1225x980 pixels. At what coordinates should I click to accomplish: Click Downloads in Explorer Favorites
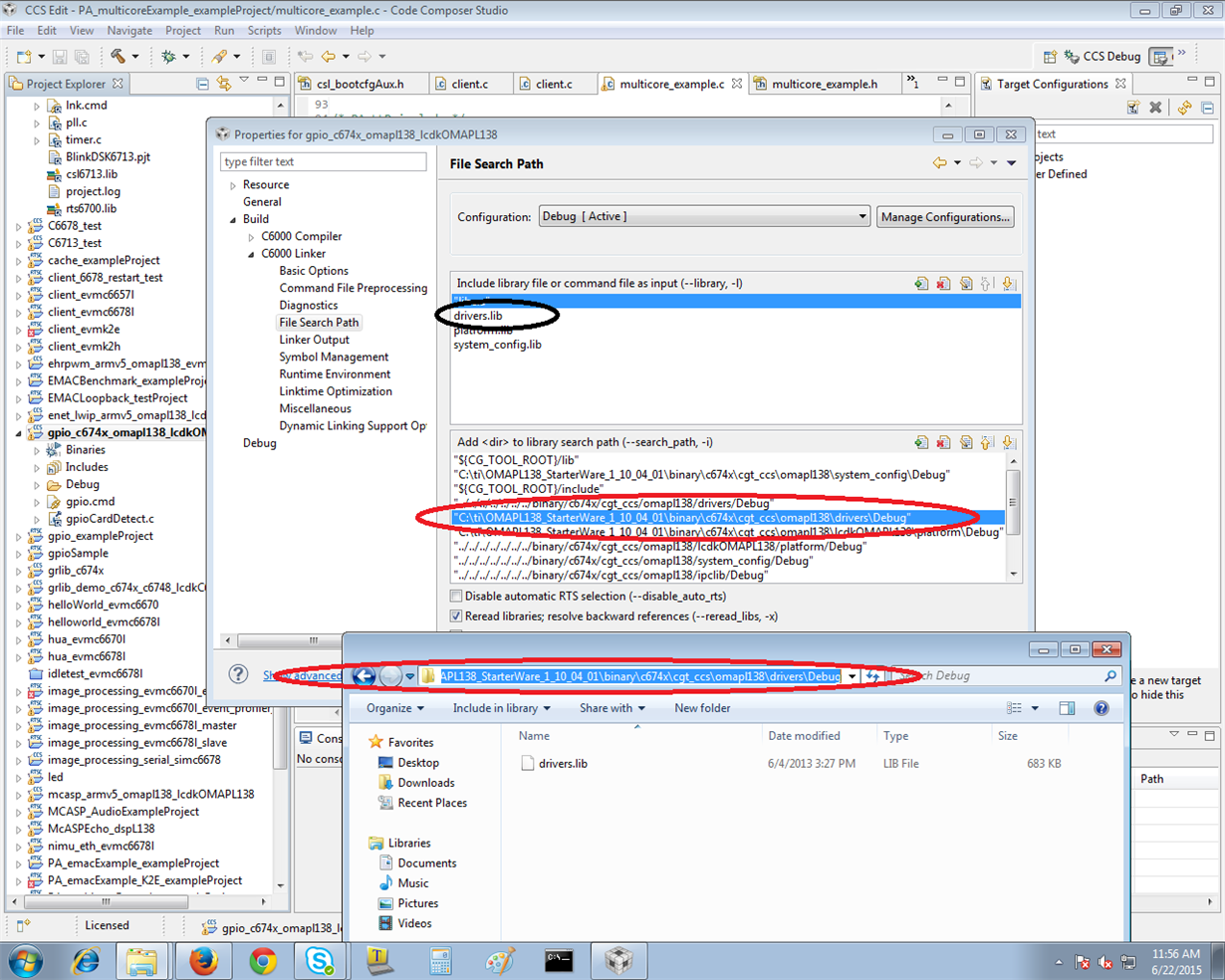tap(425, 783)
